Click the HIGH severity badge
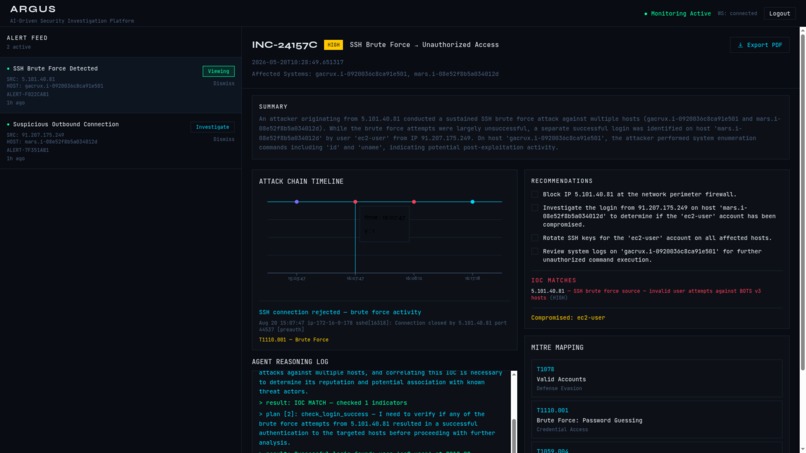The height and width of the screenshot is (453, 806). (333, 45)
